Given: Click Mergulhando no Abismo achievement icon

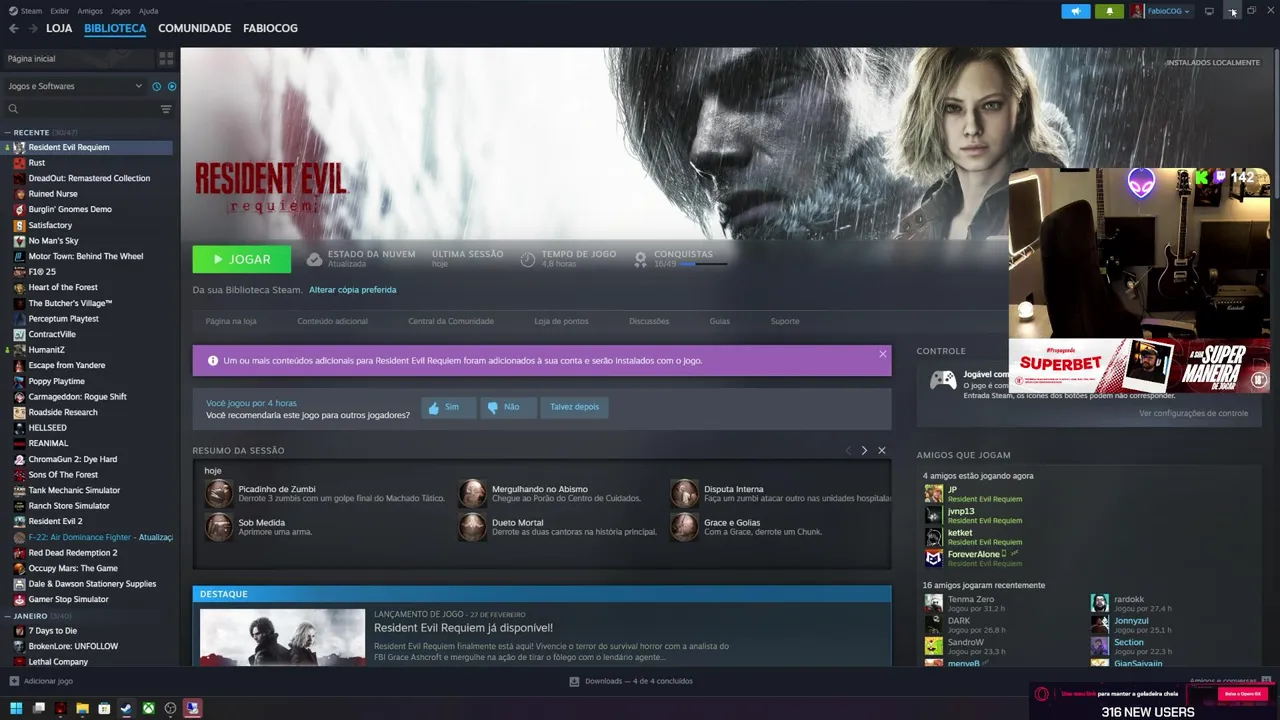Looking at the screenshot, I should [472, 493].
